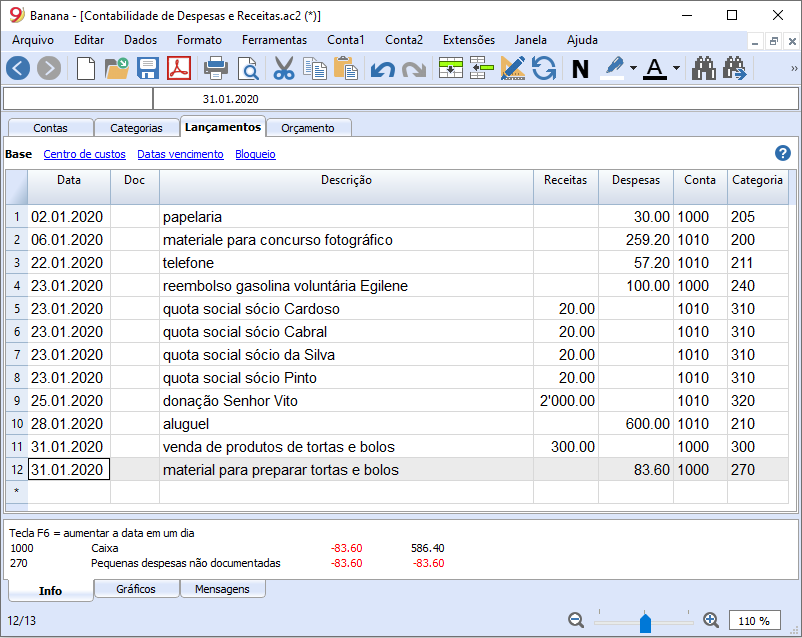Screen dimensions: 802x638
Task: Switch to the Categorias tab
Action: click(136, 128)
